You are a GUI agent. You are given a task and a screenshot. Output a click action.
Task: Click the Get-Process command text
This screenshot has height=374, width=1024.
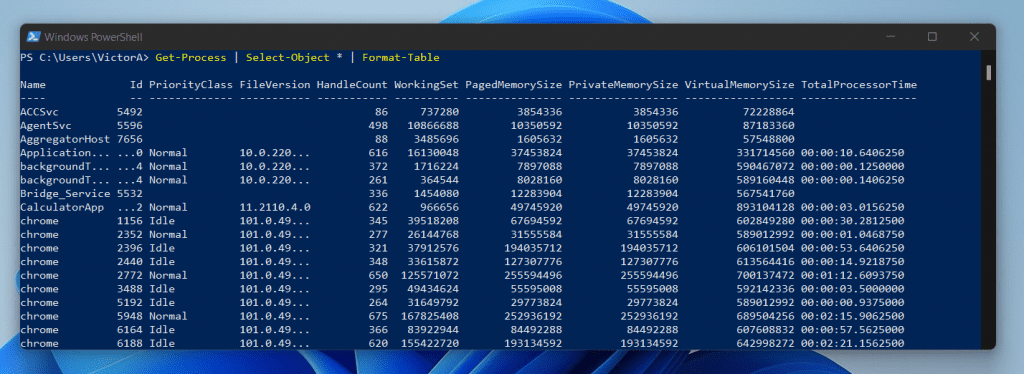pos(191,57)
